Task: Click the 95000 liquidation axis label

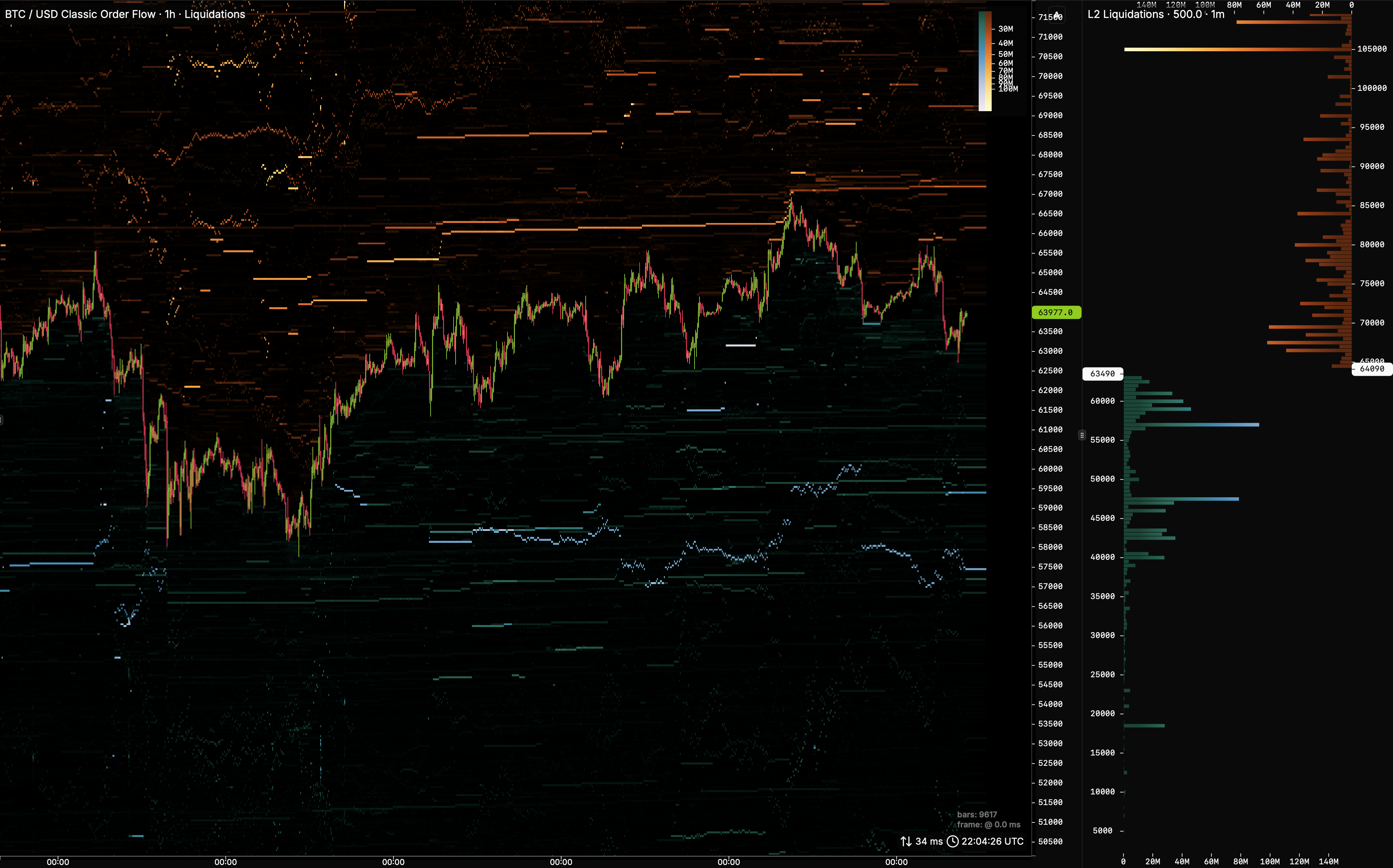Action: [1372, 127]
